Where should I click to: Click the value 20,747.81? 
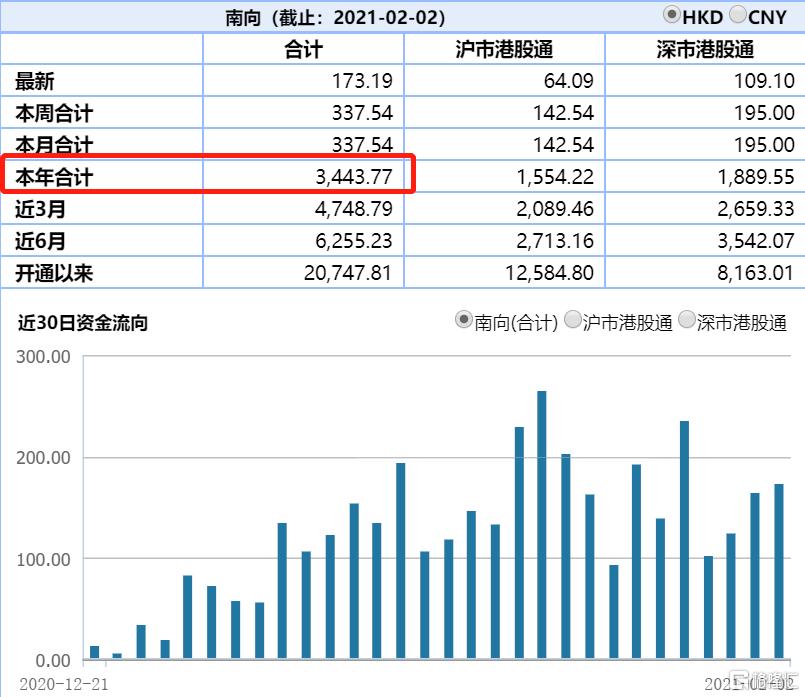point(348,273)
